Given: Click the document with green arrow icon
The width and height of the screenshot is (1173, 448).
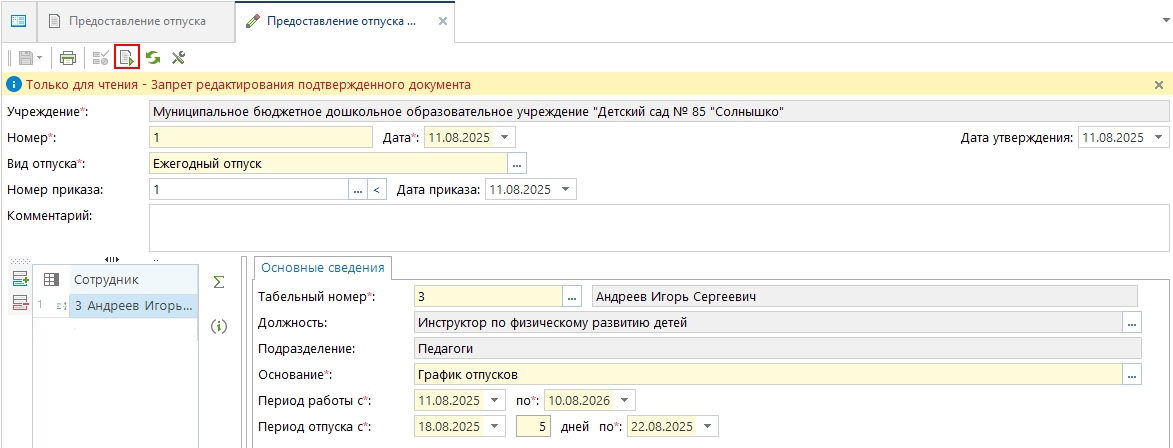Looking at the screenshot, I should coord(127,58).
